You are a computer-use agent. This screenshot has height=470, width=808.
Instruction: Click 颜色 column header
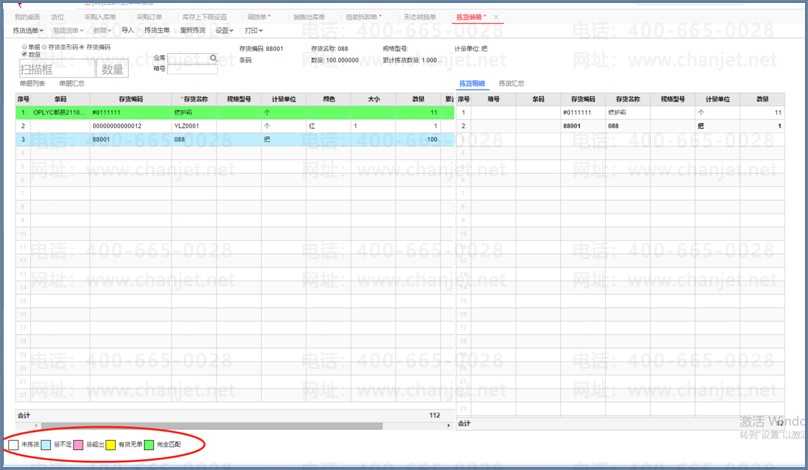tap(329, 99)
